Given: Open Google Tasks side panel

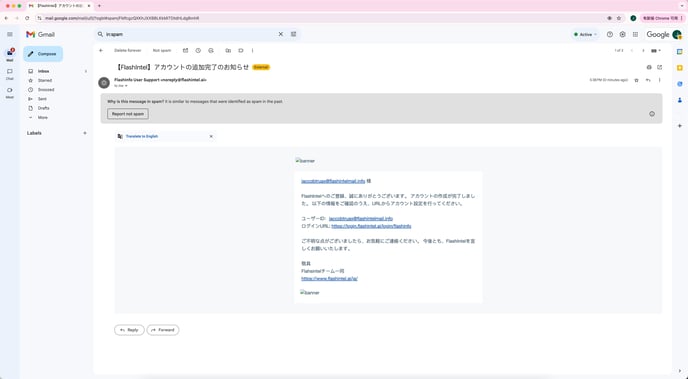Looking at the screenshot, I should [680, 84].
